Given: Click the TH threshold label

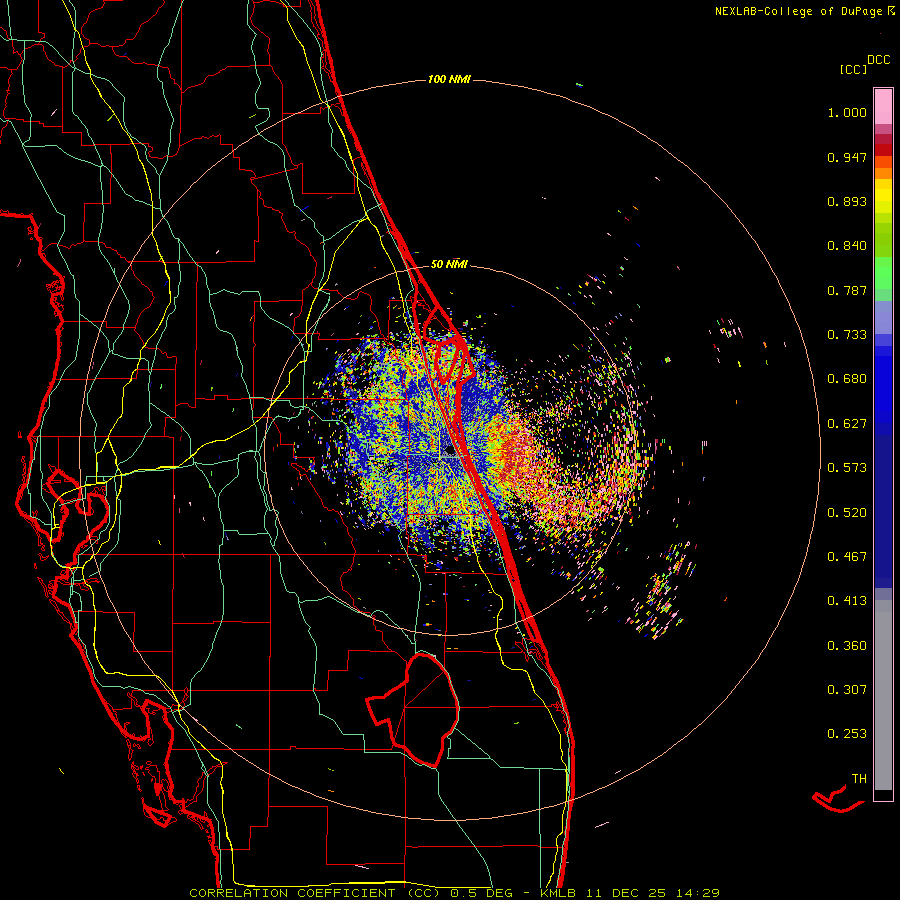Looking at the screenshot, I should (859, 779).
